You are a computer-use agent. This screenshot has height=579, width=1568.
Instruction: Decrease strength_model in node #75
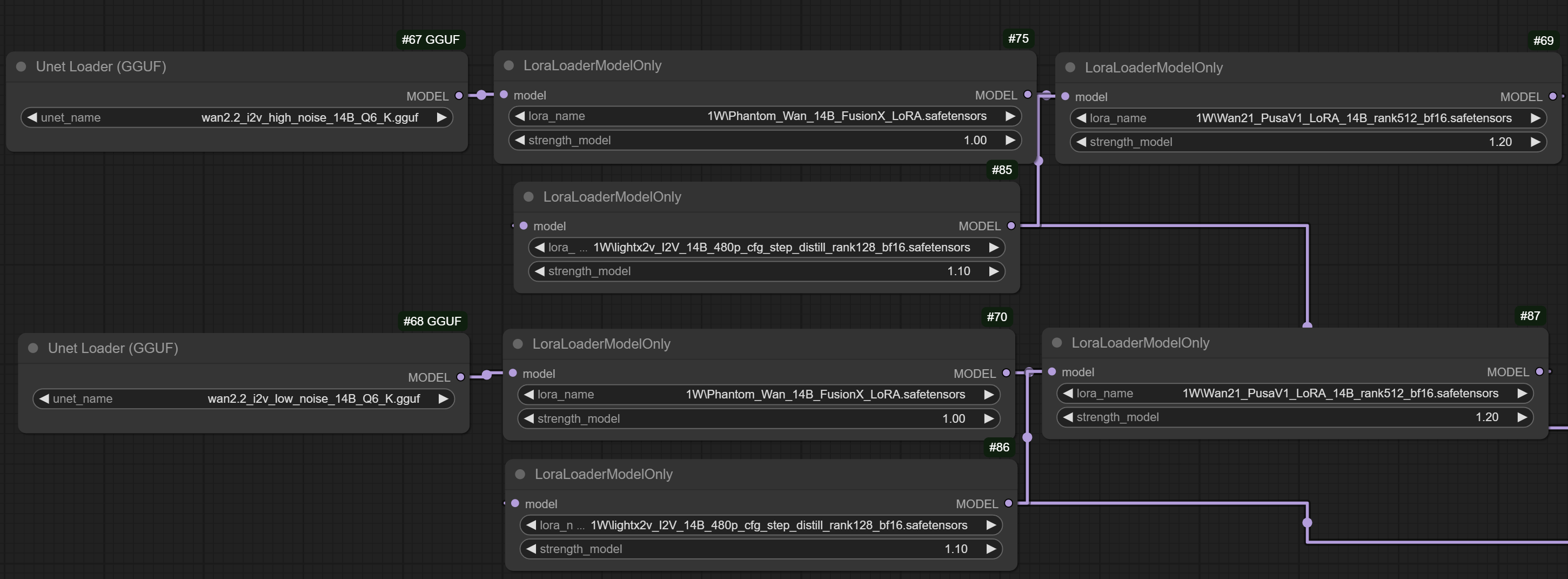point(520,140)
